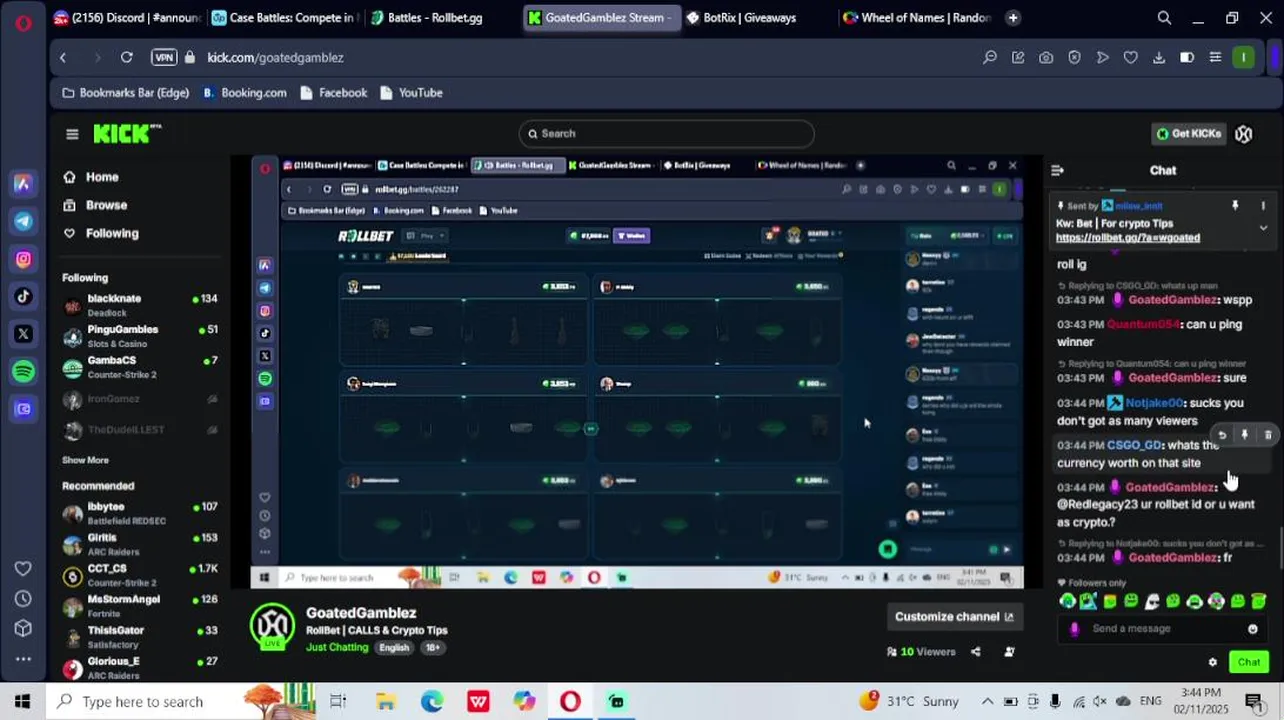Click the green Chat send button
Screen dimensions: 1284x720
click(1249, 662)
